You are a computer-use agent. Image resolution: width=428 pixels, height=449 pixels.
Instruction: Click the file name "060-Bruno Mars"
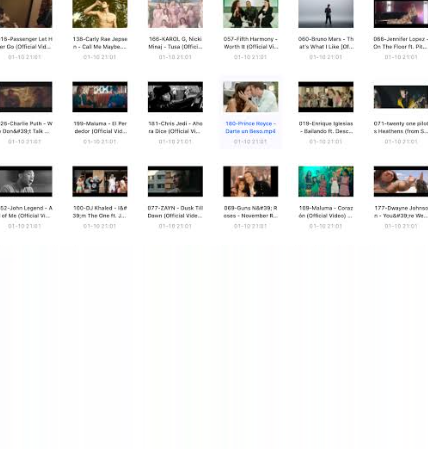pos(326,43)
